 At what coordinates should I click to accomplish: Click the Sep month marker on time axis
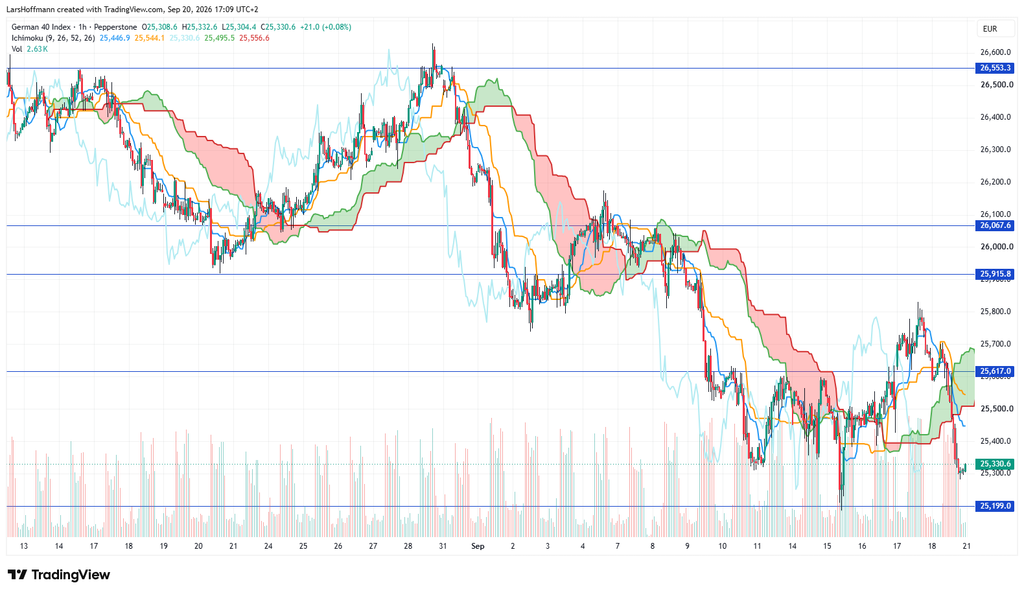tap(477, 546)
